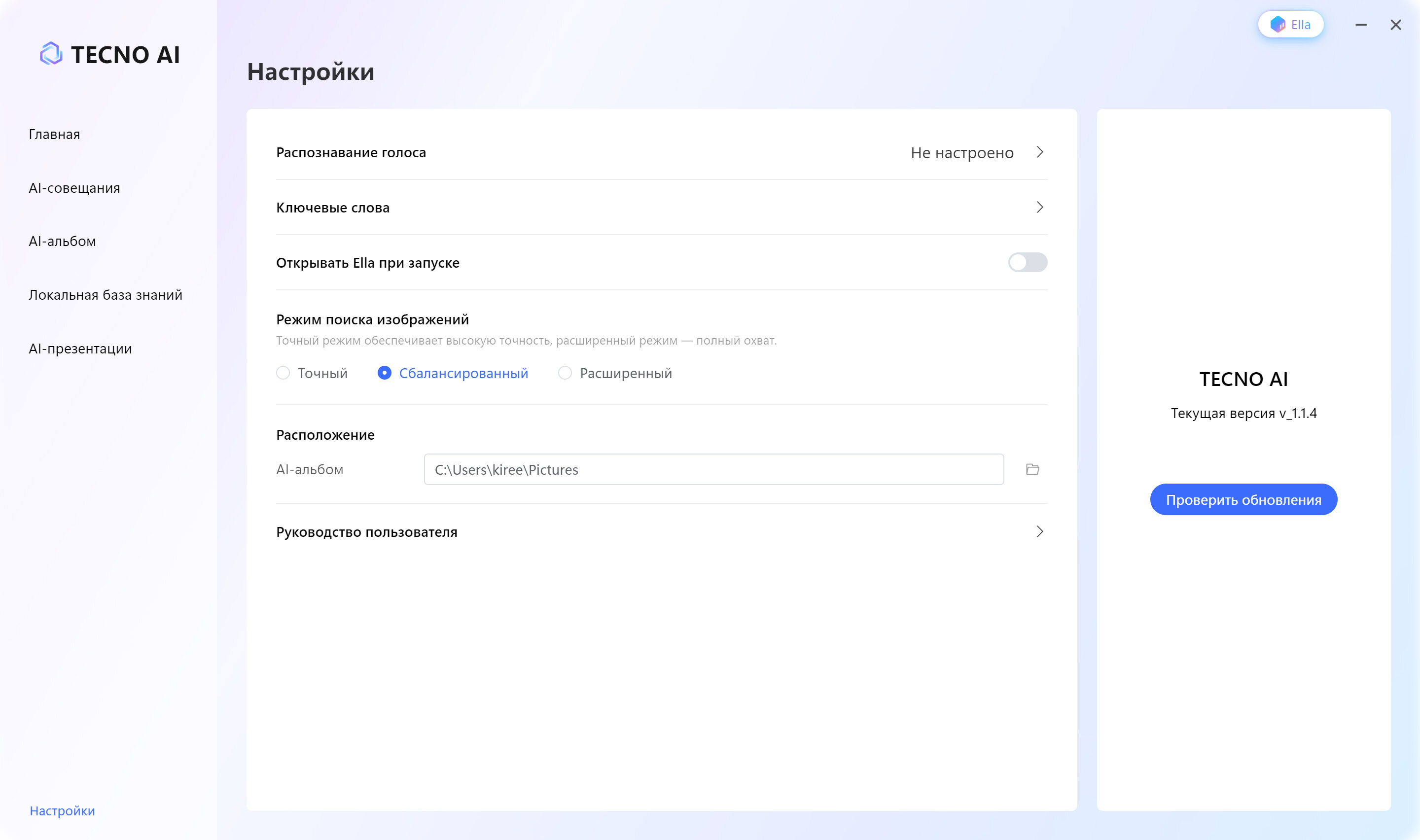Screen dimensions: 1420x840
Task: Select the Точный search mode
Action: pos(283,373)
